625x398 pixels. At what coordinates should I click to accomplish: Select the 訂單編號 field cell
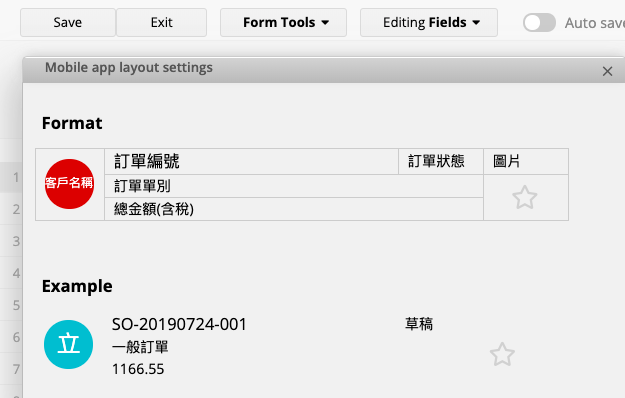(252, 161)
